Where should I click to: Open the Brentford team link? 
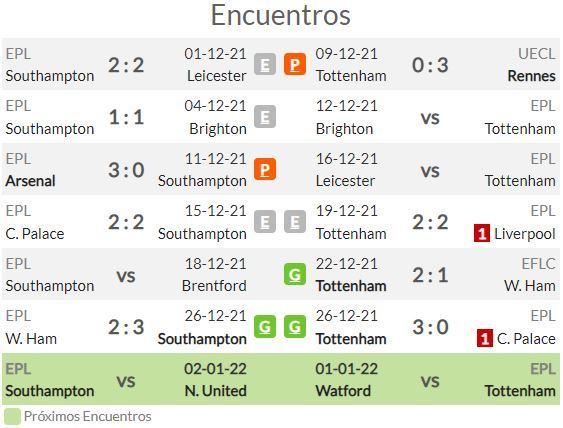[x=214, y=286]
